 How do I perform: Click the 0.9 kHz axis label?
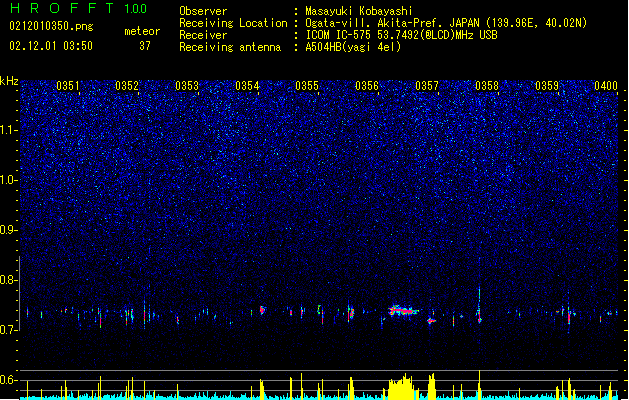[9, 230]
